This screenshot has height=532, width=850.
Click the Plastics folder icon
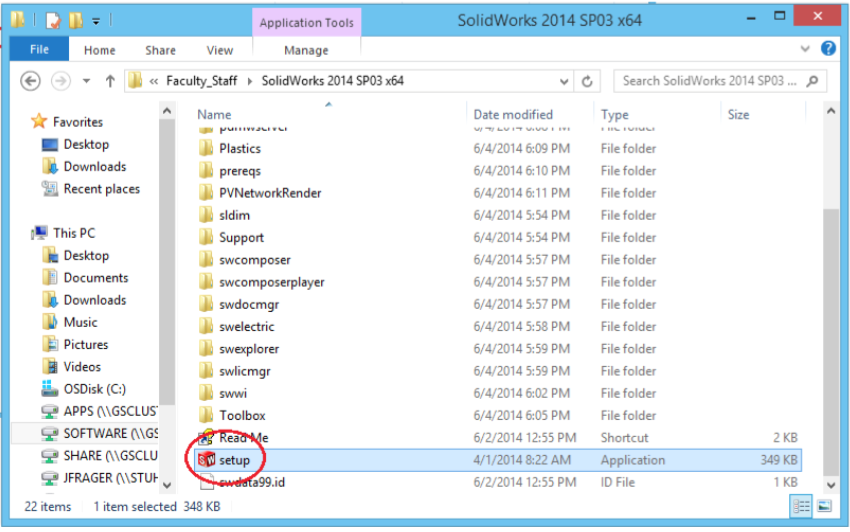[205, 148]
